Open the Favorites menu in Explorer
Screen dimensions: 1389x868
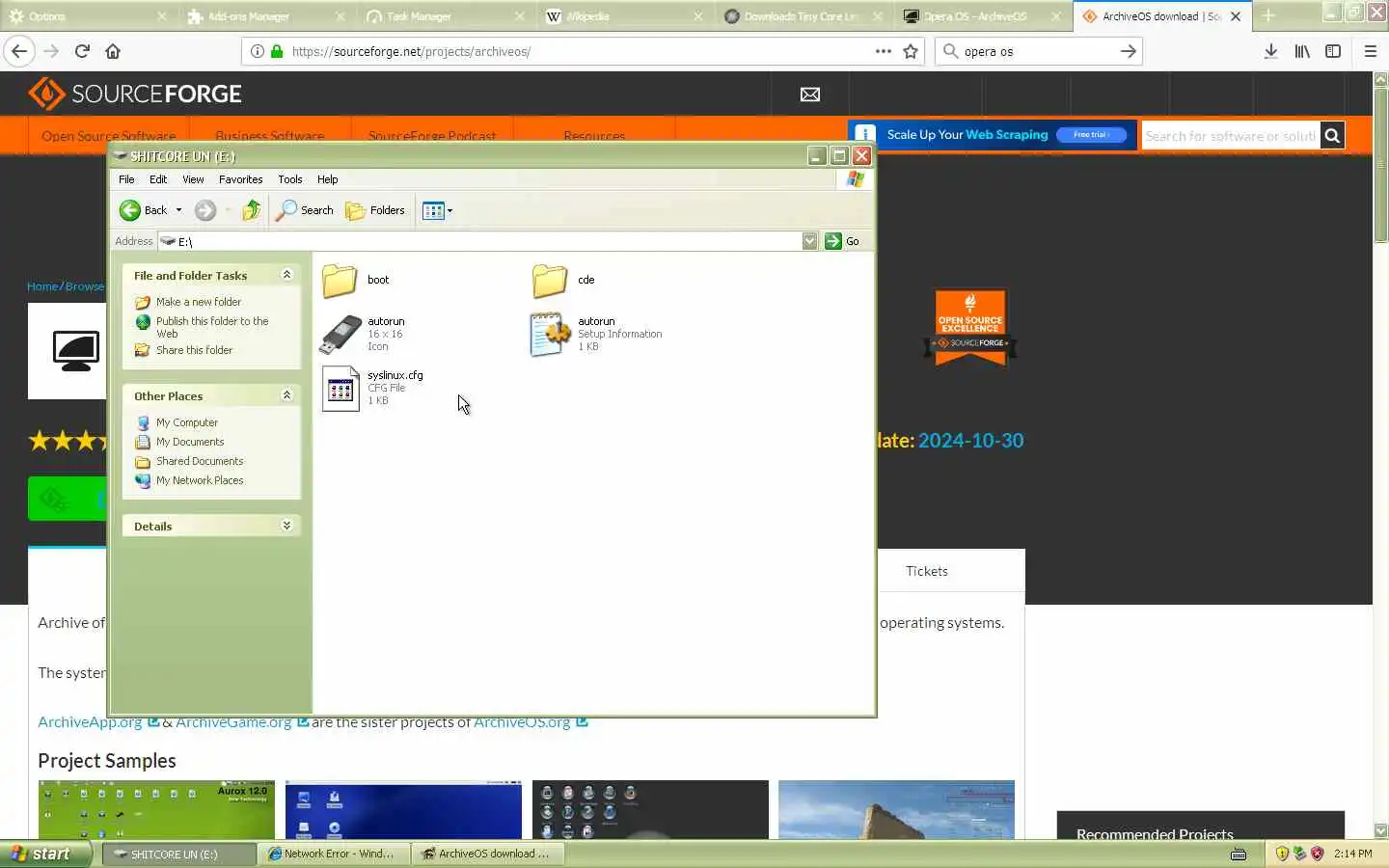240,179
